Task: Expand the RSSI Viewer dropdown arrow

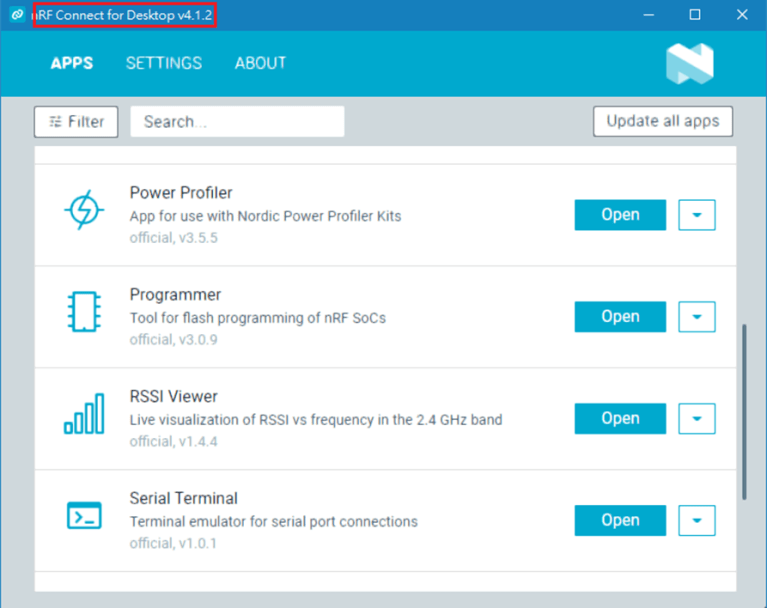Action: click(x=697, y=419)
